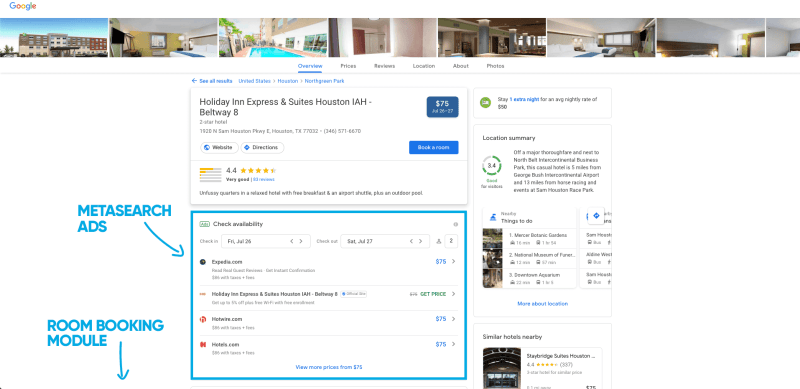Viewport: 800px width, 389px height.
Task: Expand the Hotwire.com price chevron
Action: coord(454,319)
